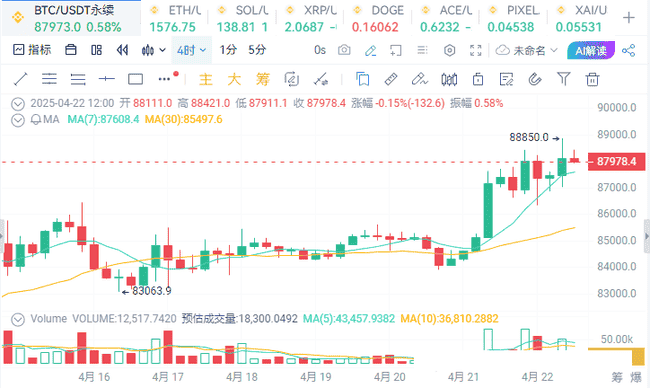Viewport: 650px width, 388px height.
Task: Toggle the 大 indicator button
Action: [234, 79]
